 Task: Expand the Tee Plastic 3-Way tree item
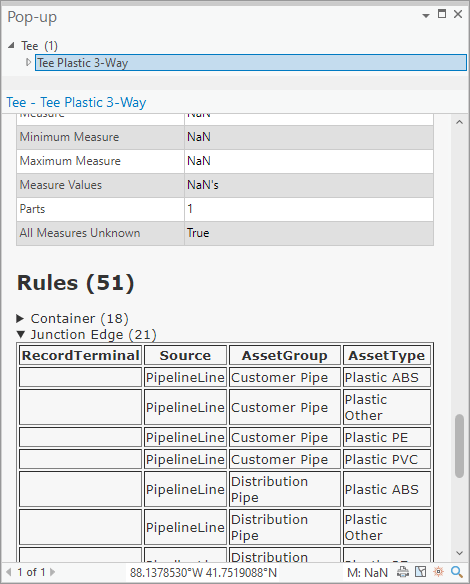[28, 62]
